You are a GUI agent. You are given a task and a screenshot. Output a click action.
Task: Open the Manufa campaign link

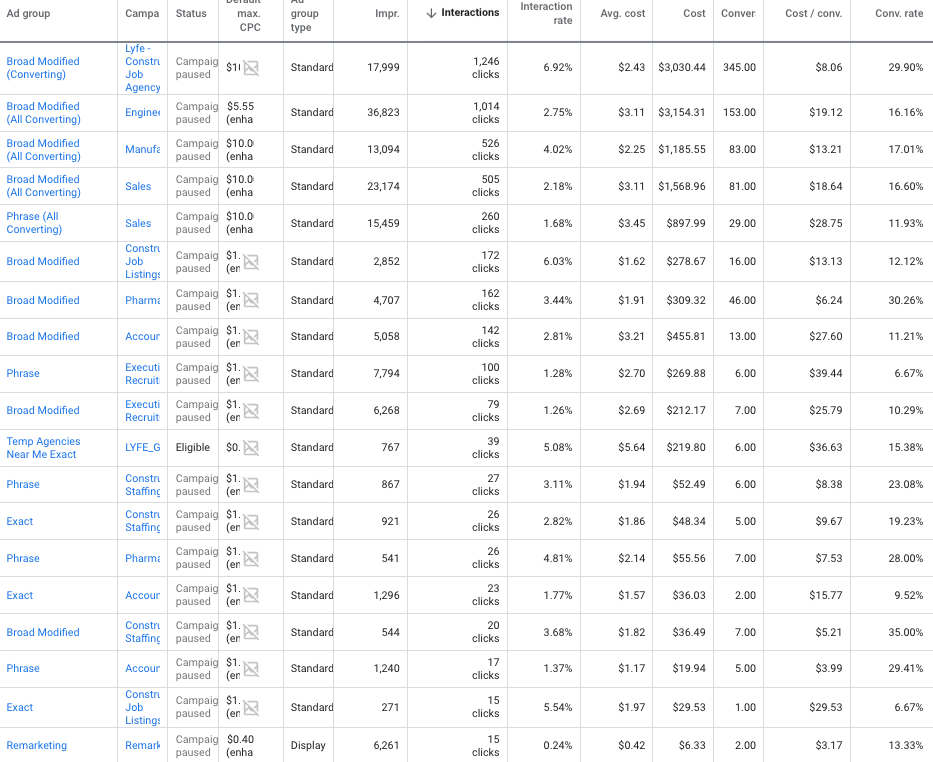point(142,149)
